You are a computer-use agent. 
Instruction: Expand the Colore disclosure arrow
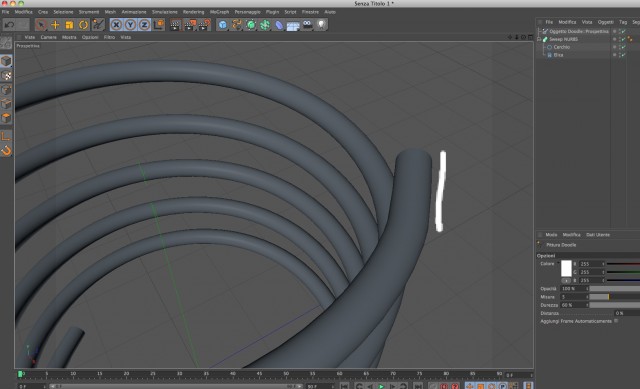click(558, 263)
